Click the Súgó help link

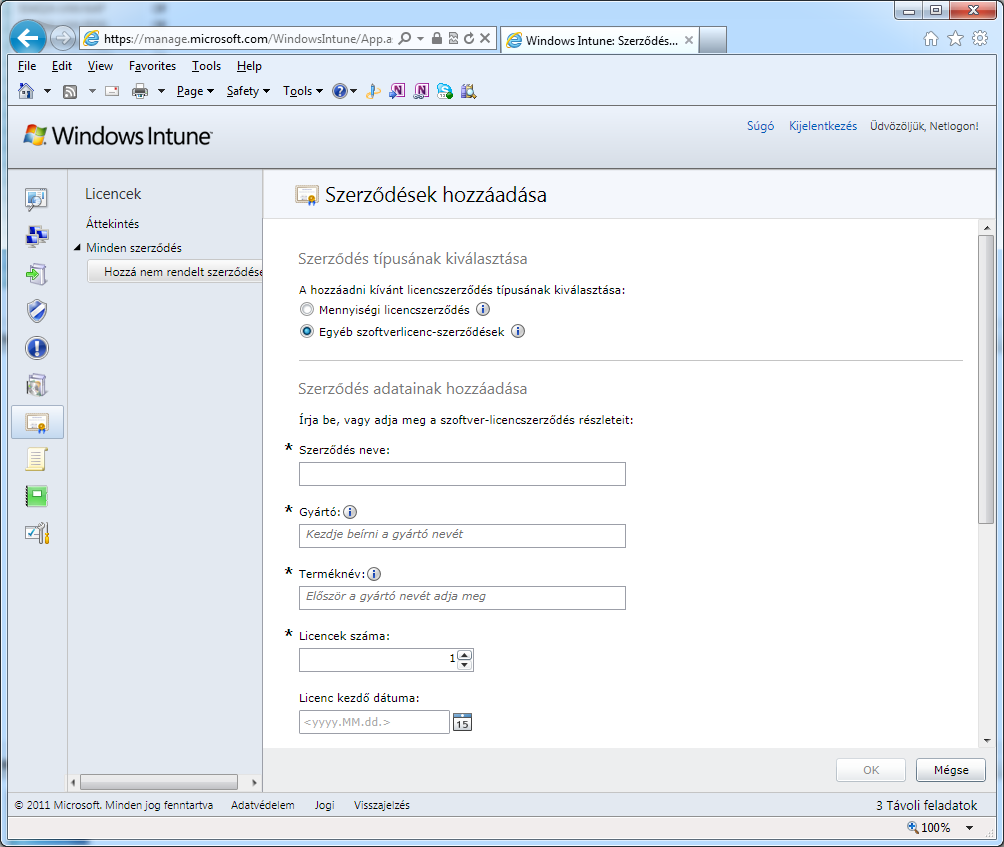click(x=761, y=126)
